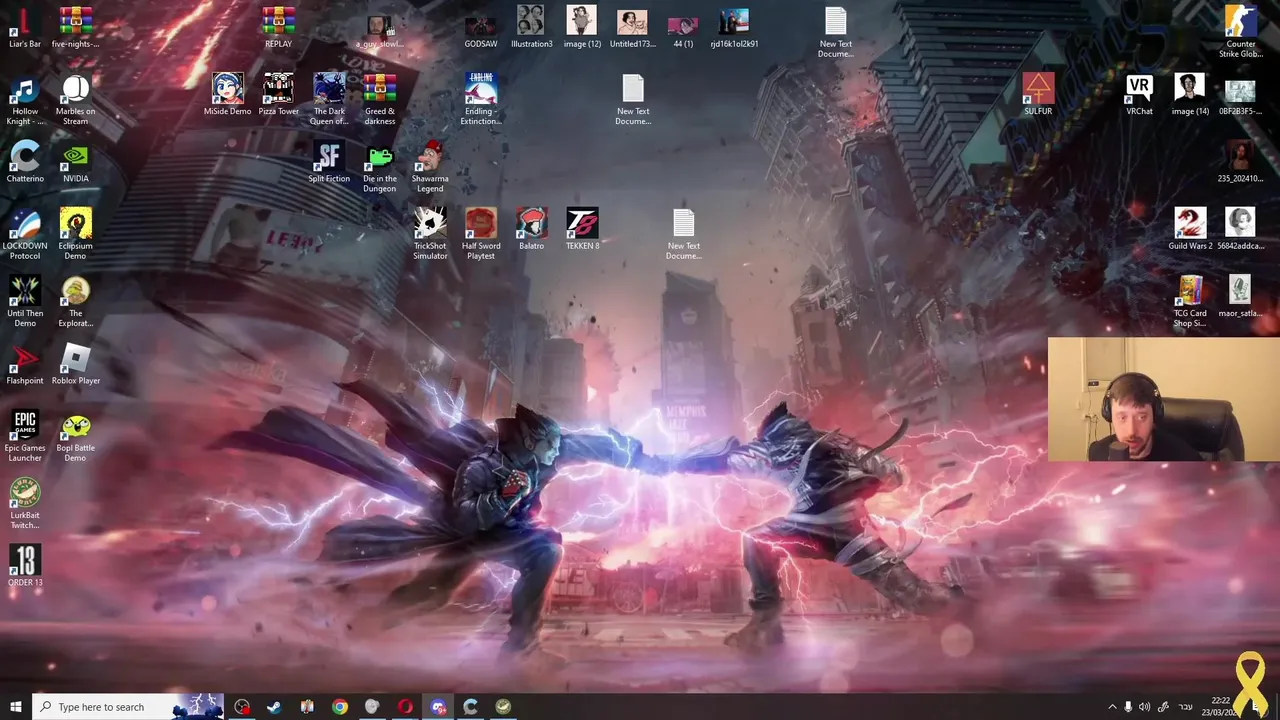The height and width of the screenshot is (720, 1280).
Task: Expand the hidden system tray icons
Action: [x=1112, y=707]
